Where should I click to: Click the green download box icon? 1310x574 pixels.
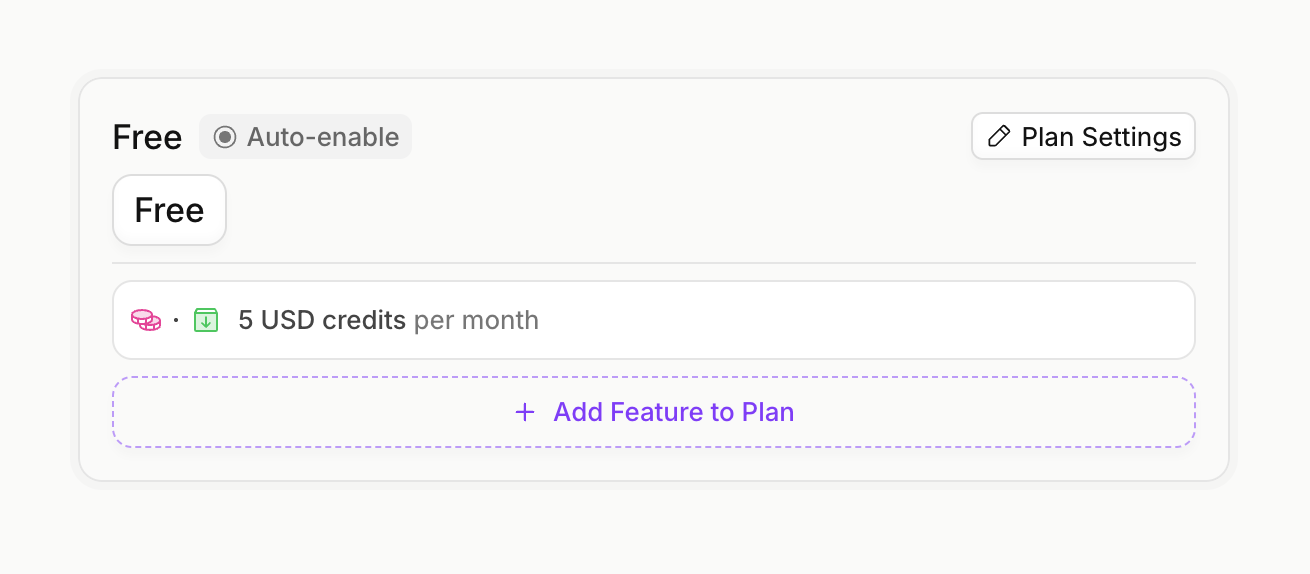tap(205, 320)
